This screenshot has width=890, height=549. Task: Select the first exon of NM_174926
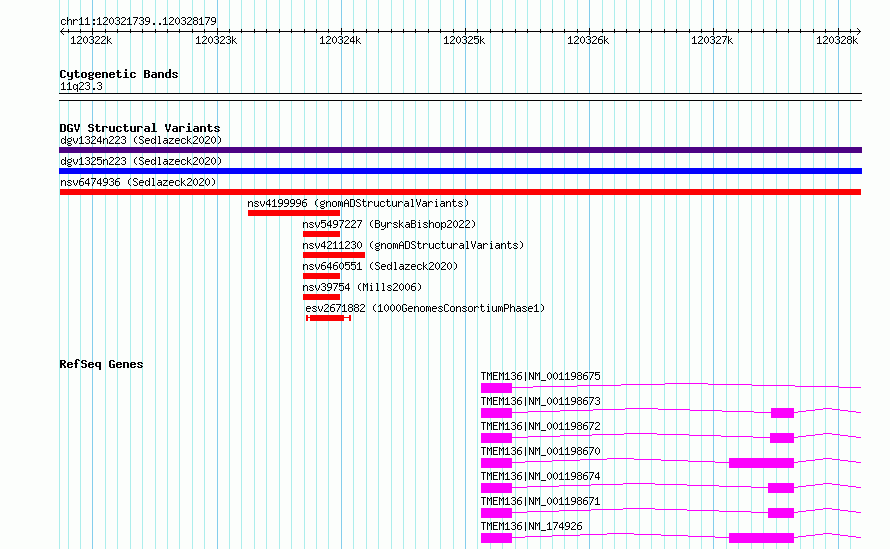(x=496, y=538)
